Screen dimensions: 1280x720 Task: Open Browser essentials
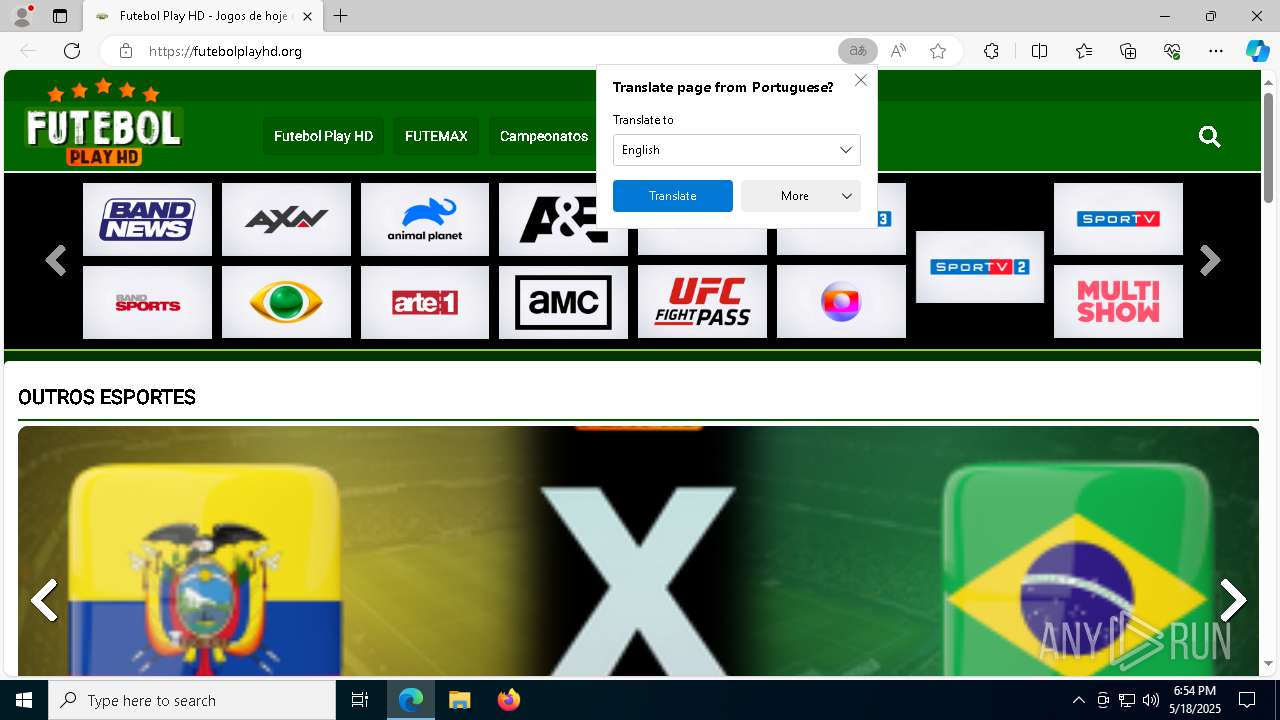pyautogui.click(x=1173, y=51)
